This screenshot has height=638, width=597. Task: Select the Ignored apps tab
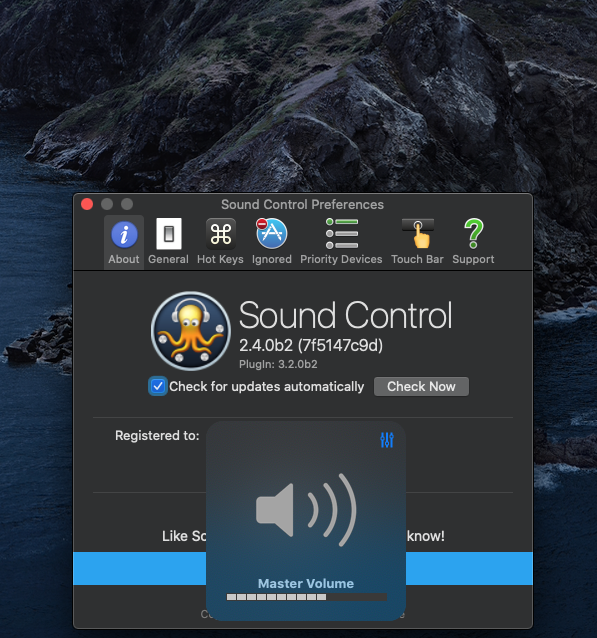click(271, 242)
